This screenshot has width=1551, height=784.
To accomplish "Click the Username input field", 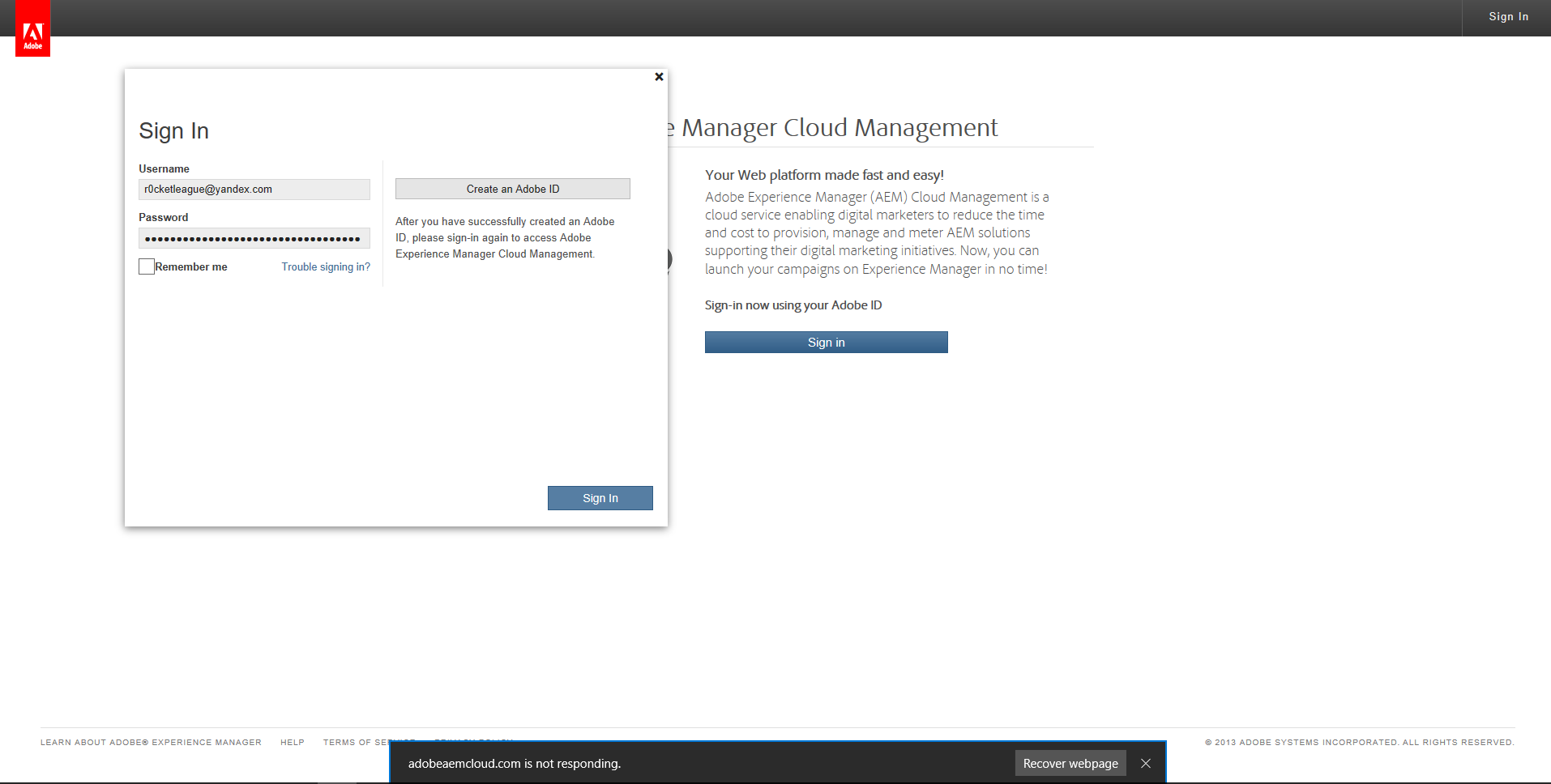I will [x=254, y=190].
